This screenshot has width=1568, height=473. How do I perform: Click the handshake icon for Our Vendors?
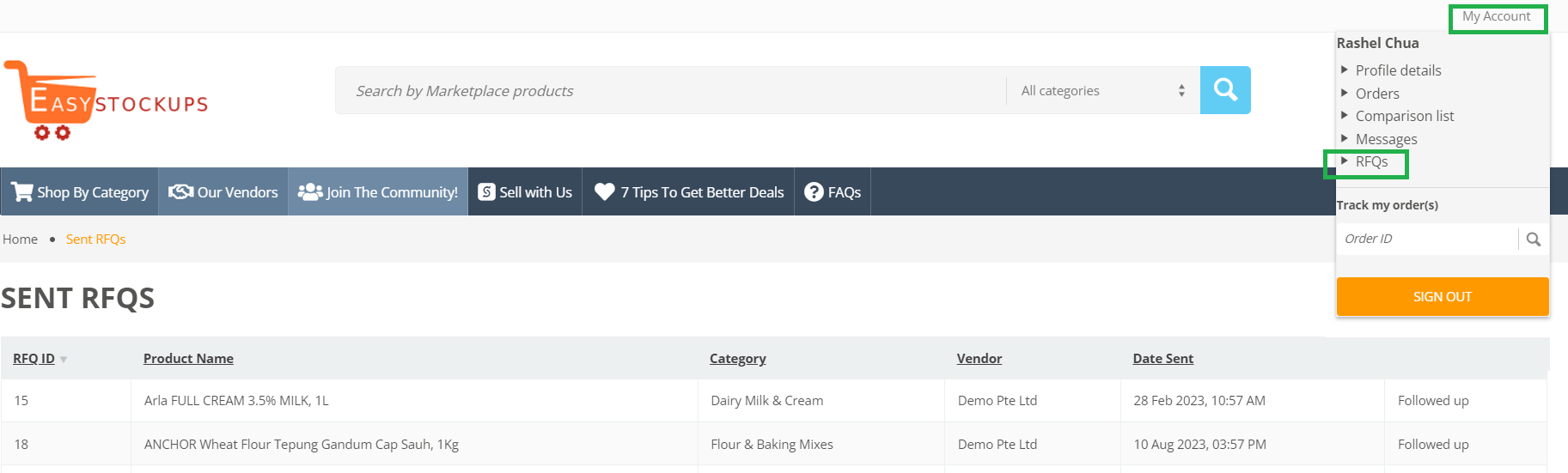[180, 192]
